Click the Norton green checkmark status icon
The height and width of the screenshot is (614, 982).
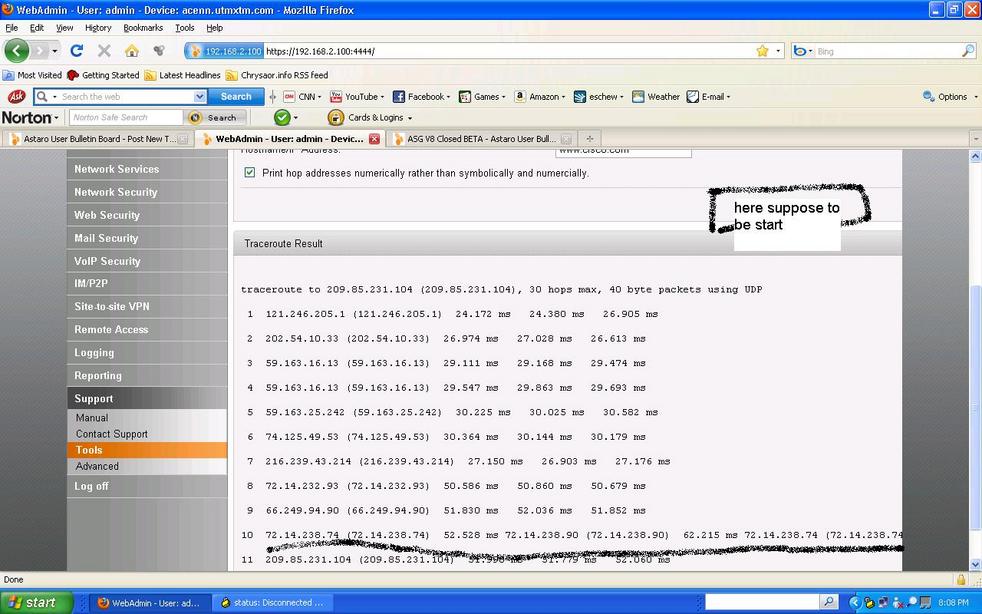[282, 117]
